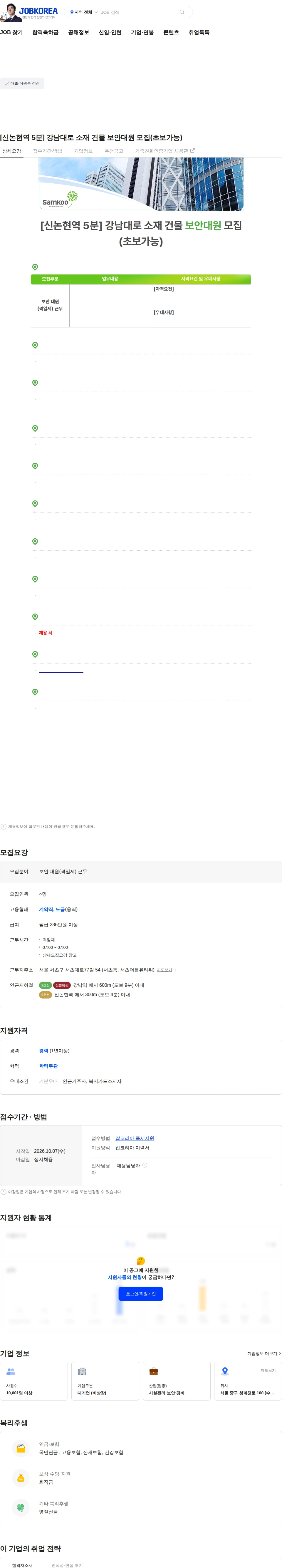The image size is (282, 1568).
Task: Click the 기업구분 building icon
Action: (82, 1371)
